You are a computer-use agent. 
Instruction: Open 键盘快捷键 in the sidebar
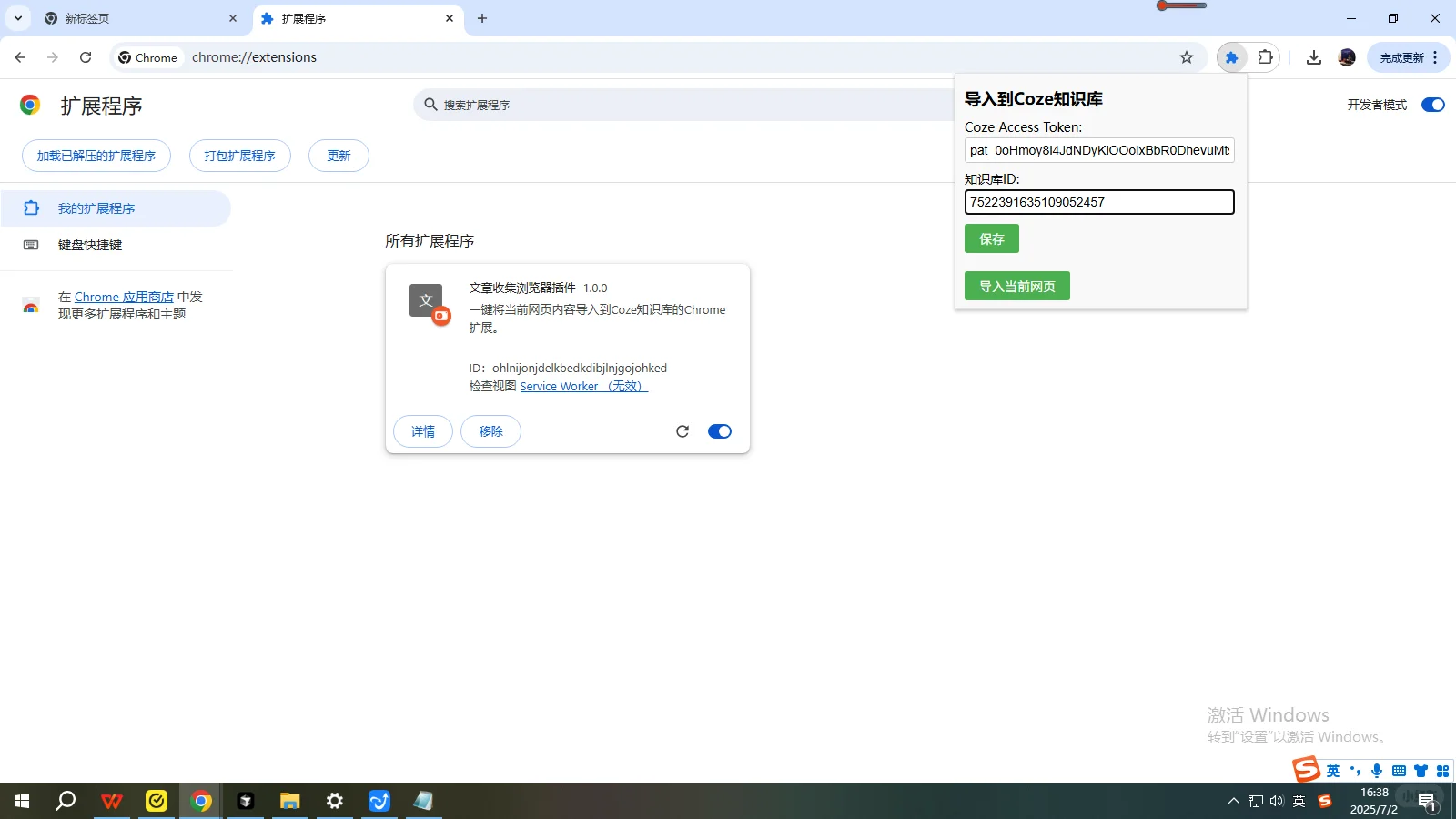tap(116, 245)
